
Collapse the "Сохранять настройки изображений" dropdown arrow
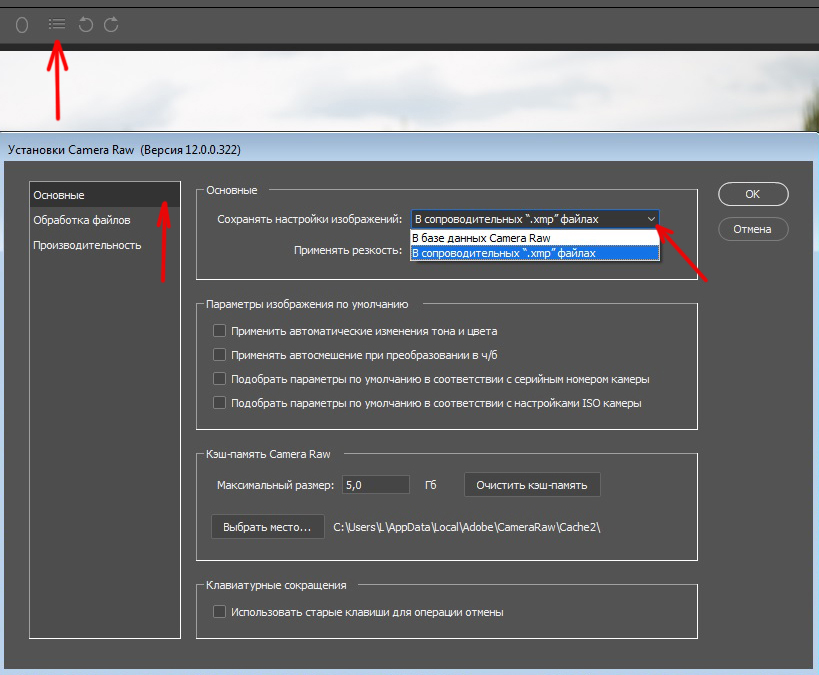point(651,218)
